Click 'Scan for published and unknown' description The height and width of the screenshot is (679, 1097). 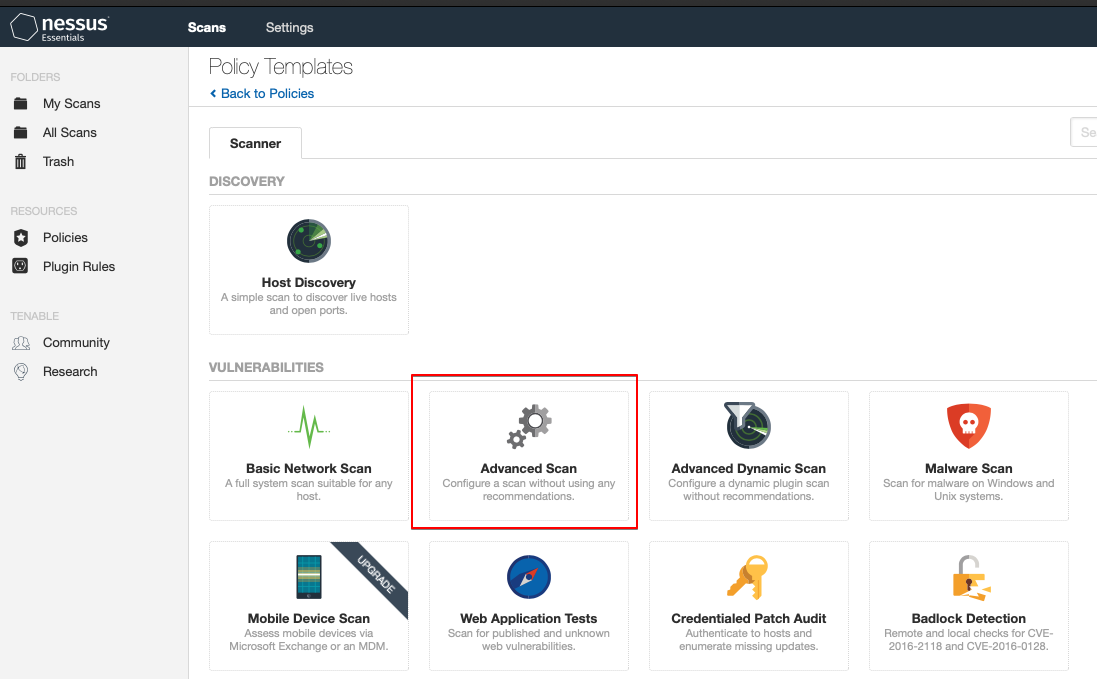click(529, 640)
